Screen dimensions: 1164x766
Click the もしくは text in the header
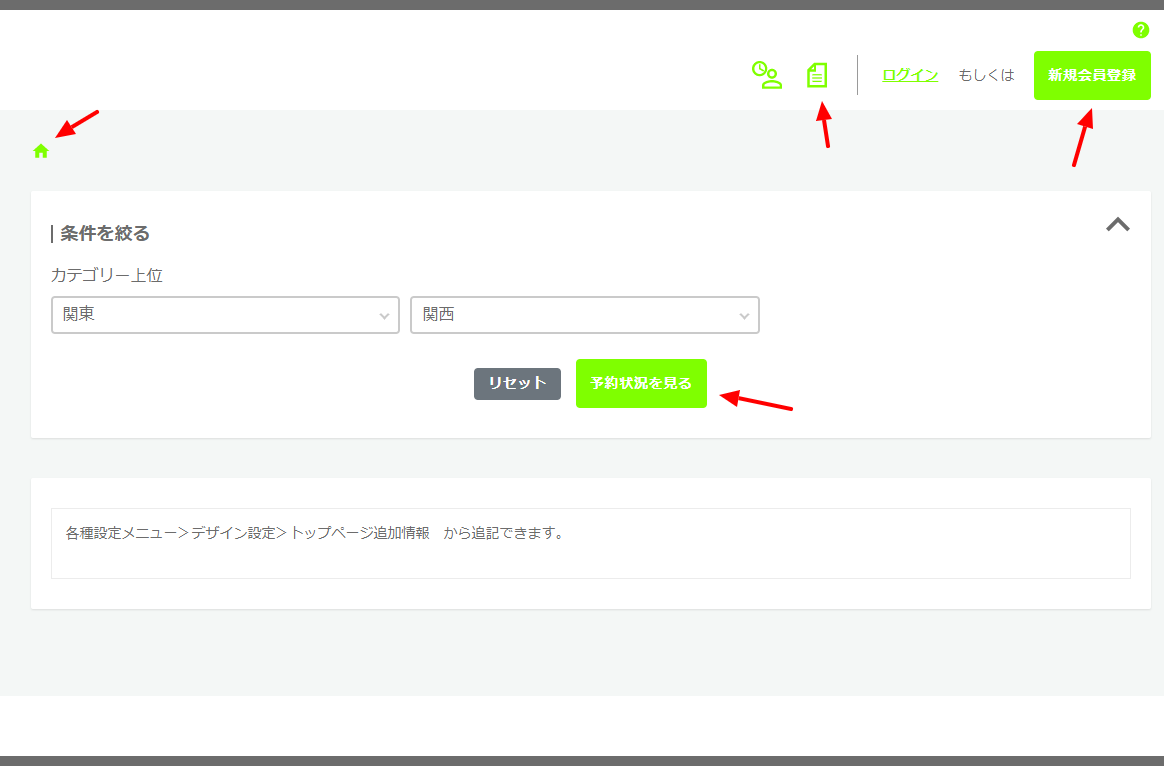tap(986, 75)
